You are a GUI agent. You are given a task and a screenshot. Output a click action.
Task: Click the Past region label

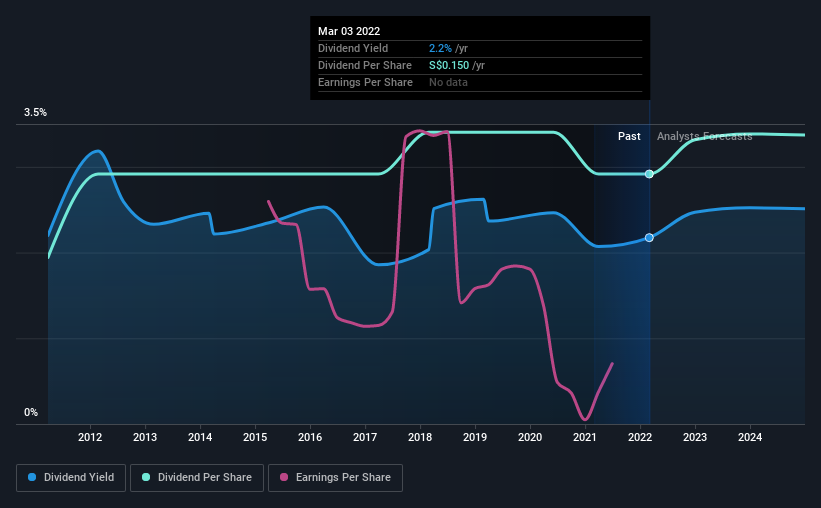pyautogui.click(x=629, y=136)
